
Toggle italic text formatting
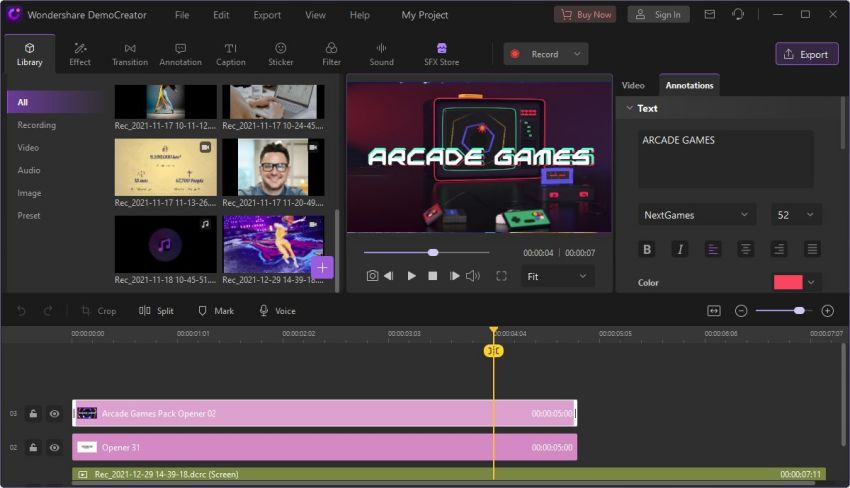[680, 249]
